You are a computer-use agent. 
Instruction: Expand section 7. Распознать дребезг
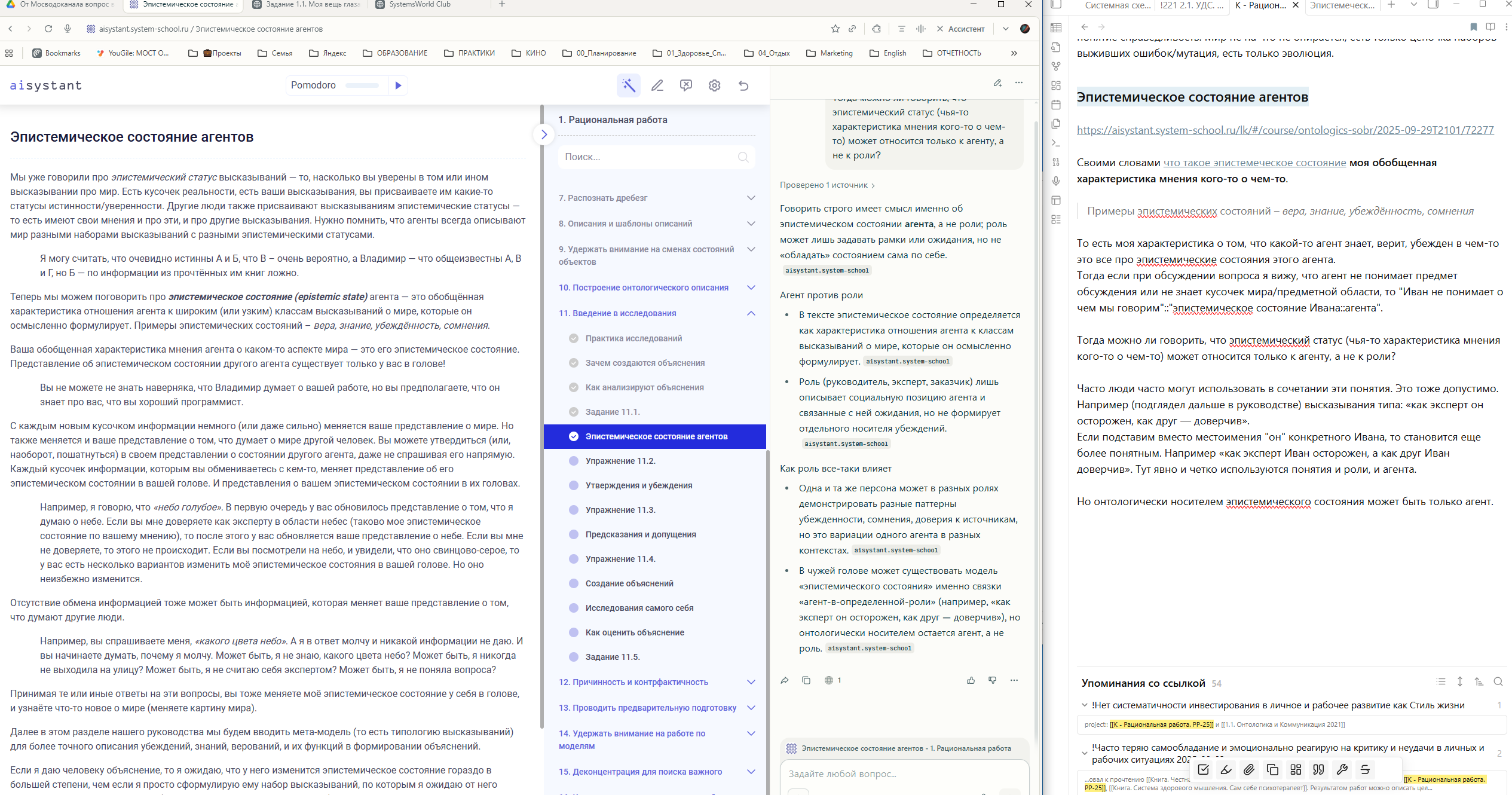751,198
